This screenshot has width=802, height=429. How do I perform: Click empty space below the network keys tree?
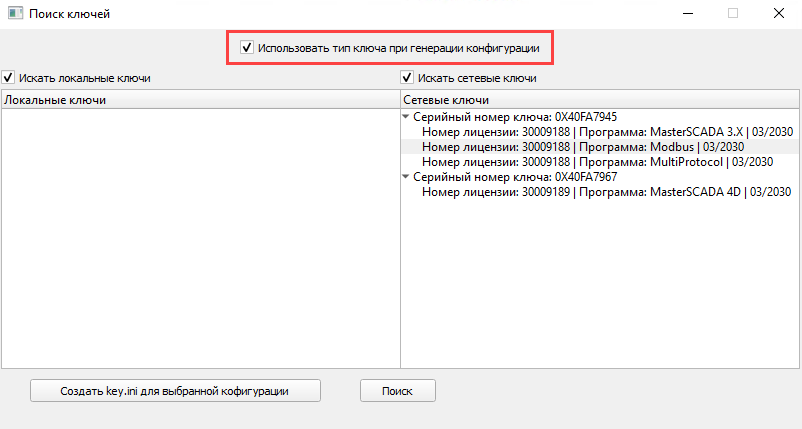(x=600, y=290)
